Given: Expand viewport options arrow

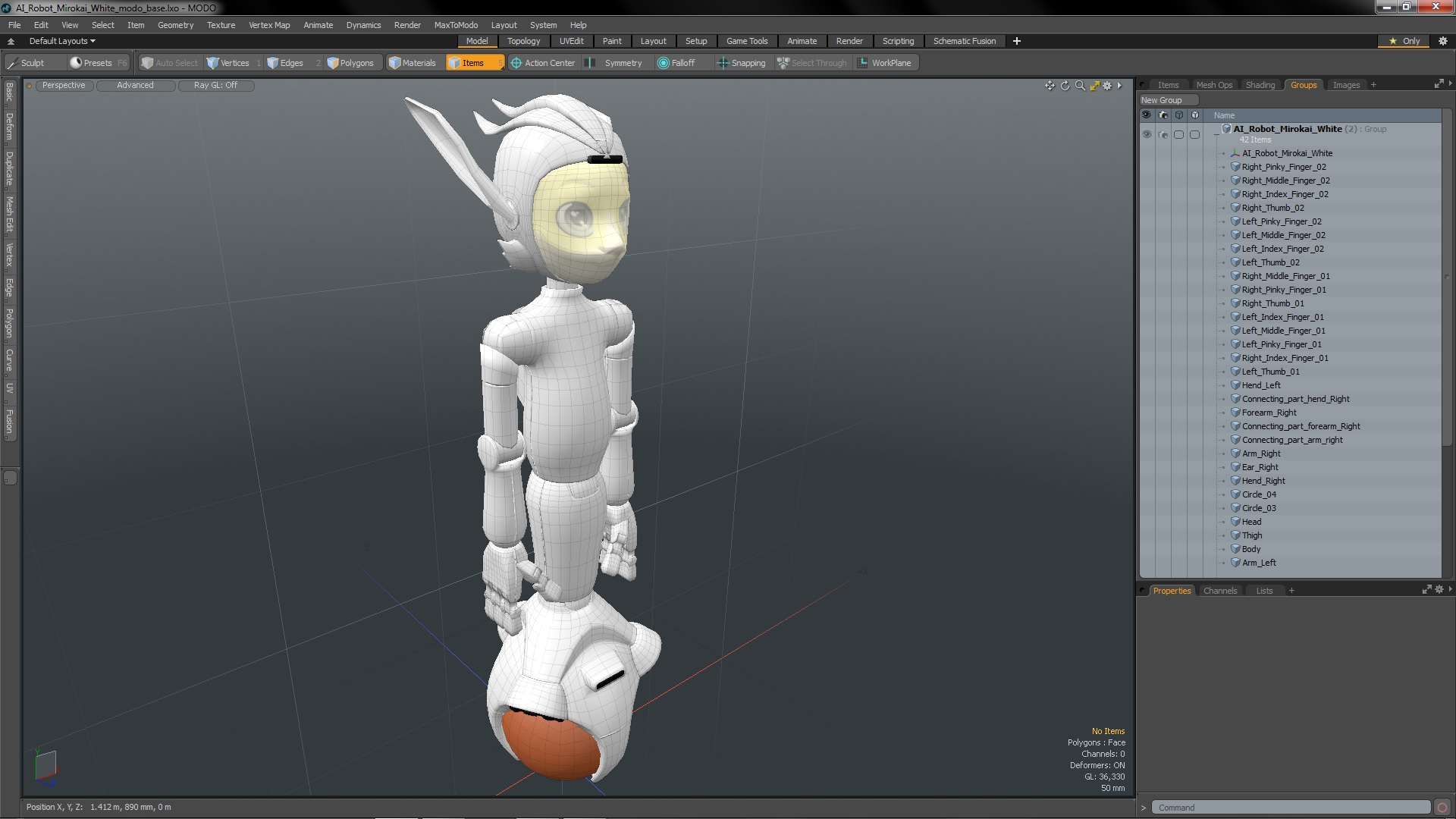Looking at the screenshot, I should click(x=1119, y=86).
